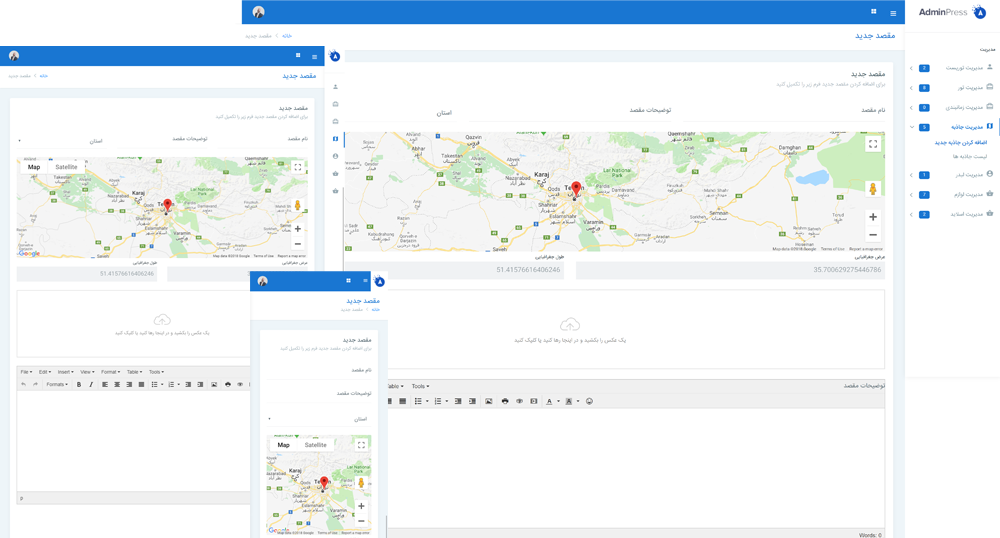Screen dimensions: 1000x538
Task: Click the Italic icon in the left editor
Action: [x=91, y=384]
